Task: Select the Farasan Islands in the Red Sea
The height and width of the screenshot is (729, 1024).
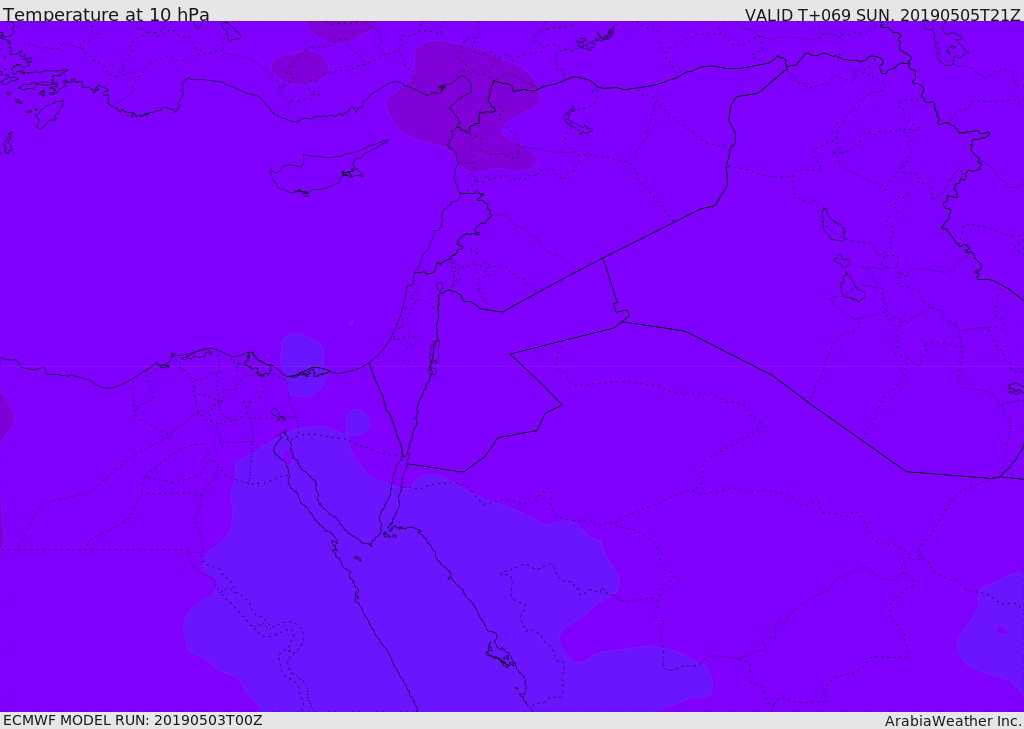Action: point(501,655)
